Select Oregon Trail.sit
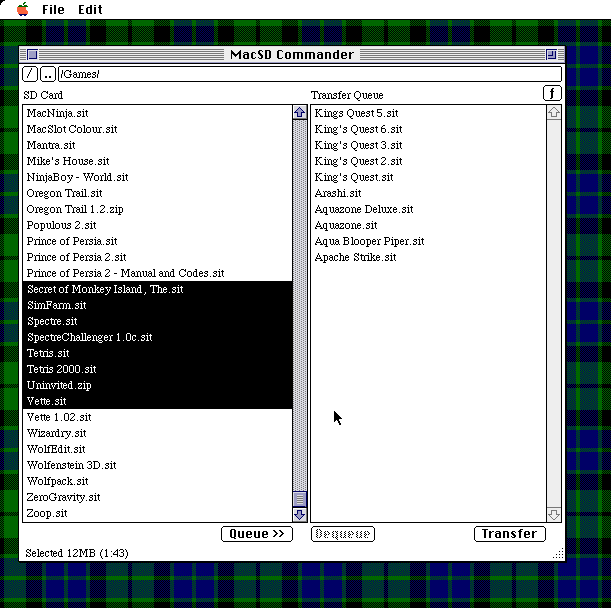Image resolution: width=611 pixels, height=608 pixels. pos(157,193)
